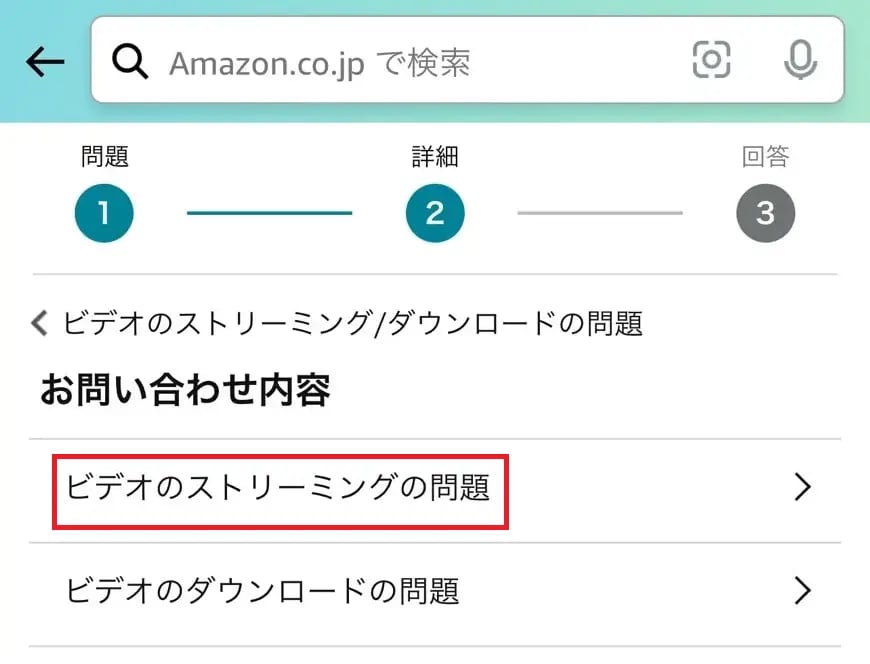The width and height of the screenshot is (870, 664).
Task: Jump to the 回答 step label
Action: click(x=765, y=157)
